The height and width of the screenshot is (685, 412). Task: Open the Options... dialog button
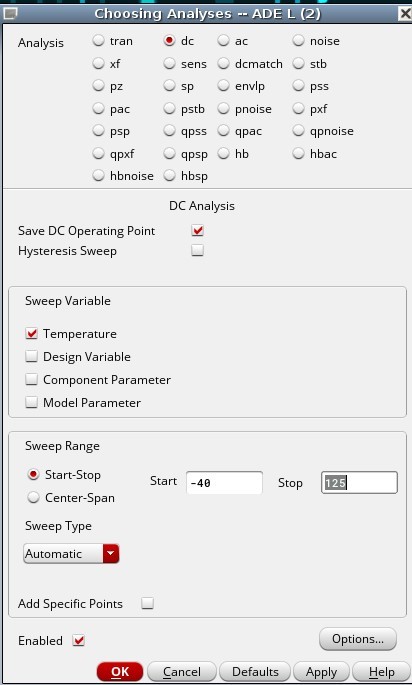tap(358, 639)
